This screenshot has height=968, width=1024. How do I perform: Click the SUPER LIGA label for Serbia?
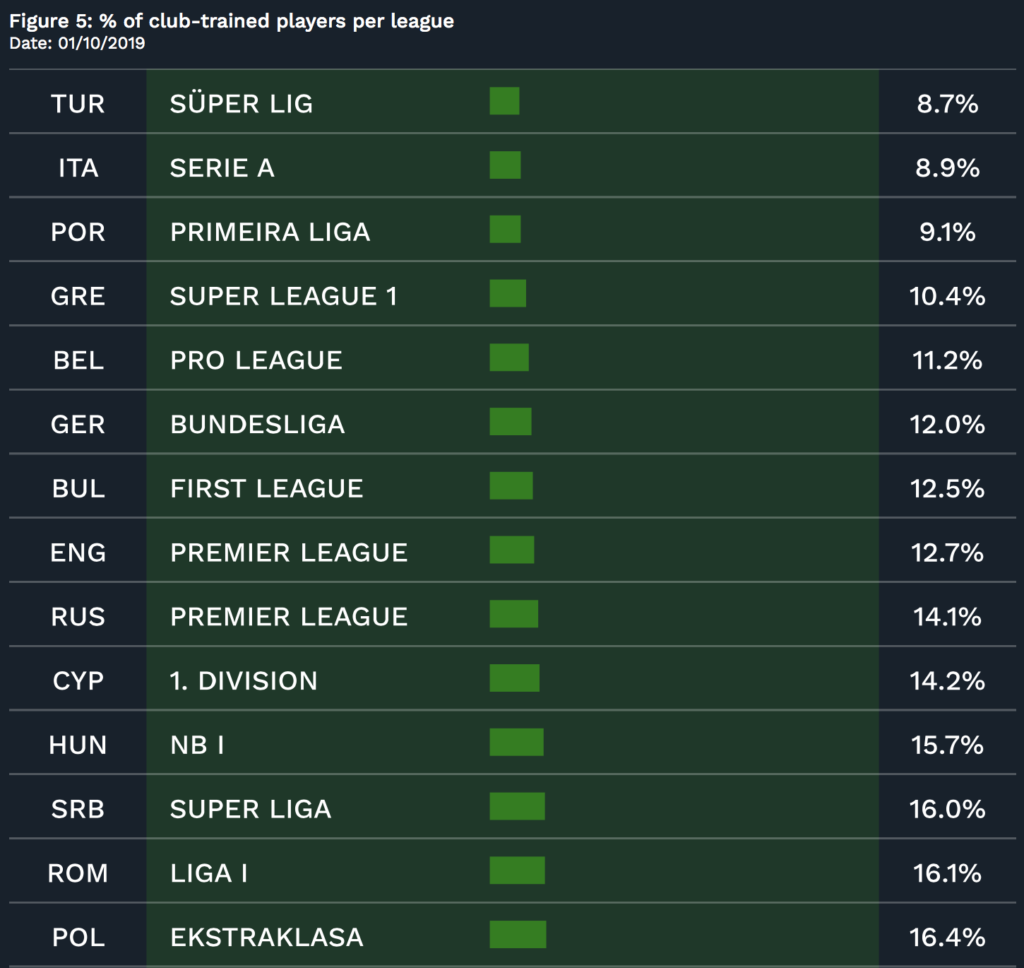pyautogui.click(x=250, y=809)
